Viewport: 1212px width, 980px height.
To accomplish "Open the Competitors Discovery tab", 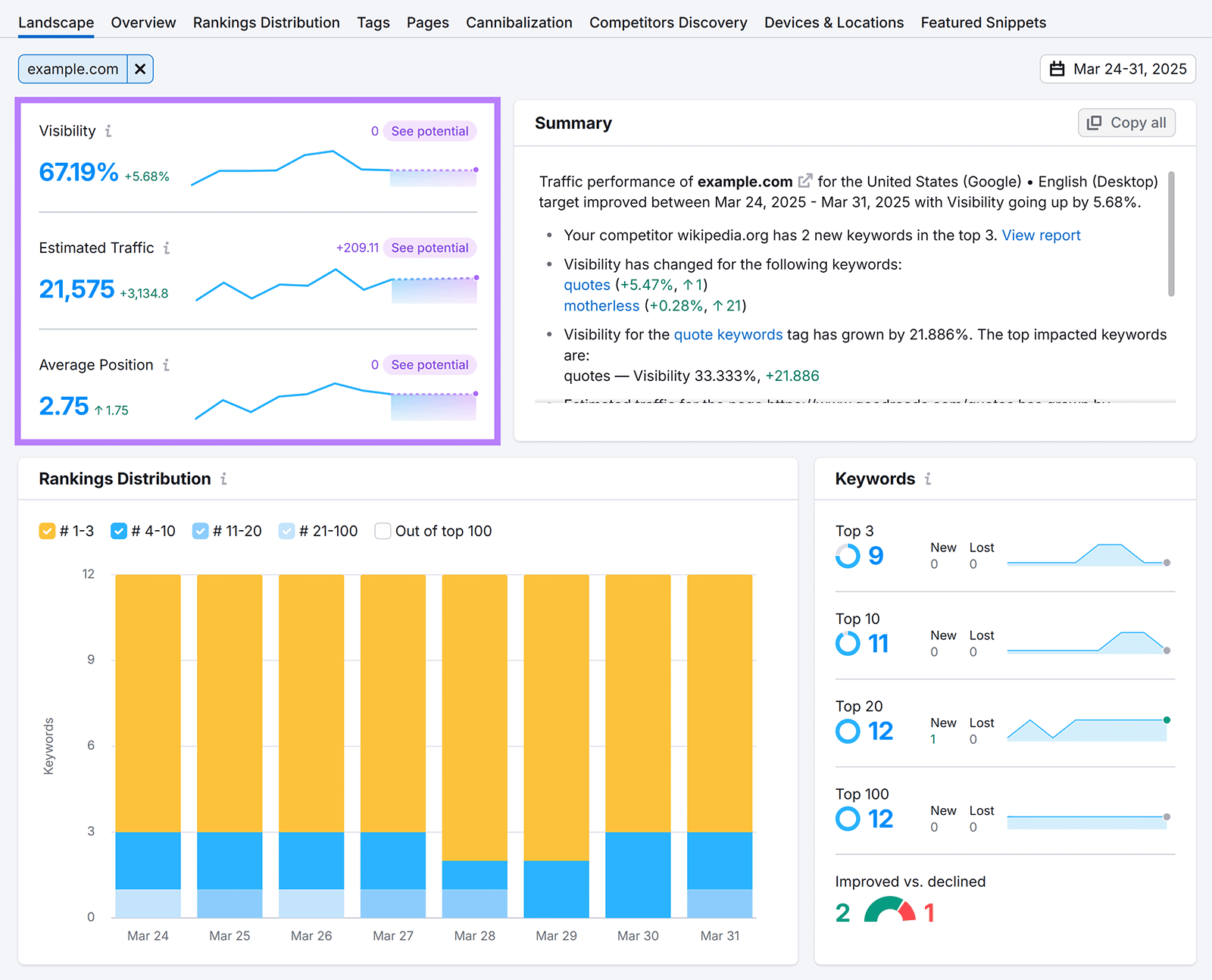I will (x=668, y=22).
